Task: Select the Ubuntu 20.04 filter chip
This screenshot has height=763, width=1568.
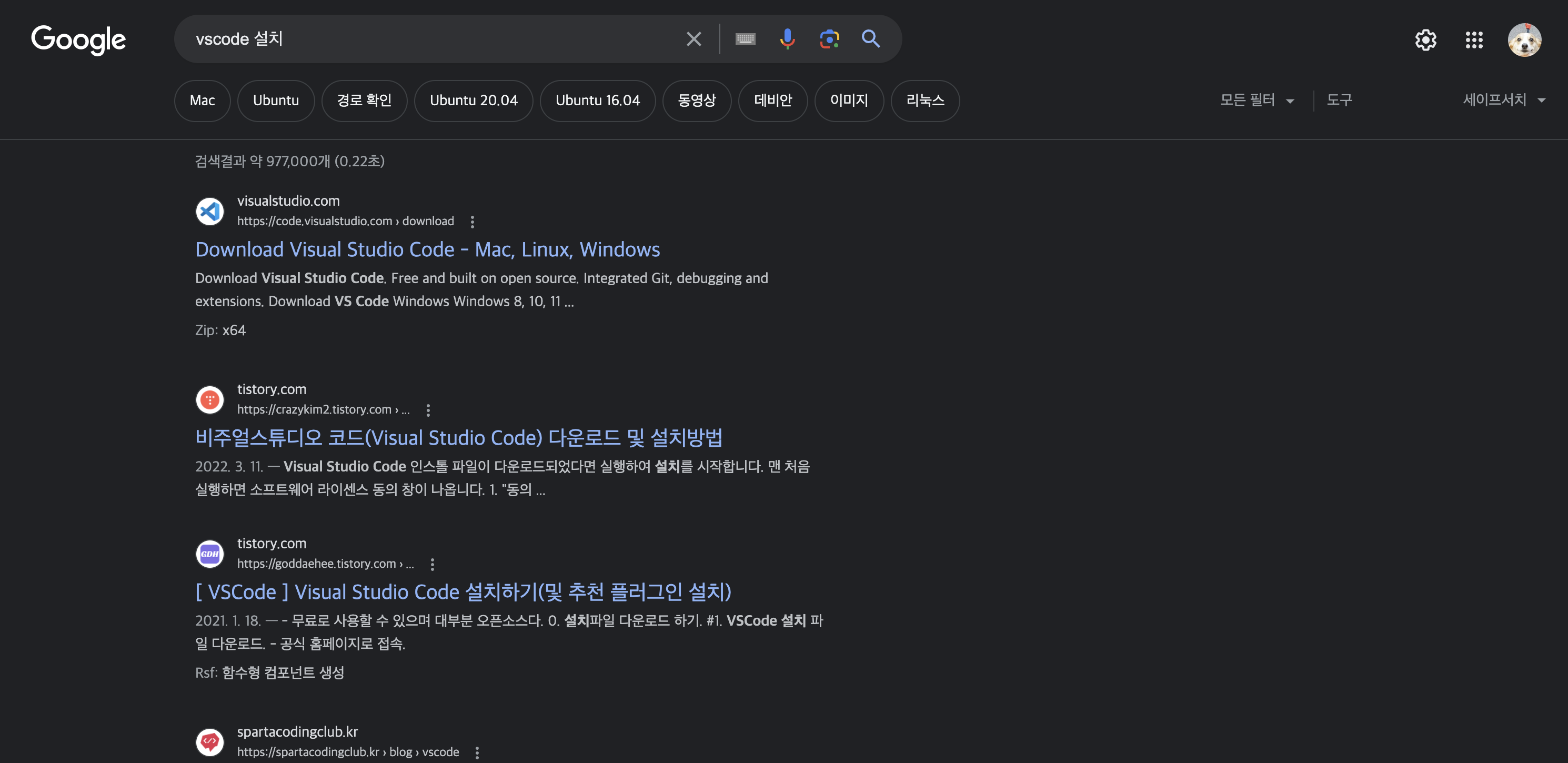Action: click(x=473, y=101)
